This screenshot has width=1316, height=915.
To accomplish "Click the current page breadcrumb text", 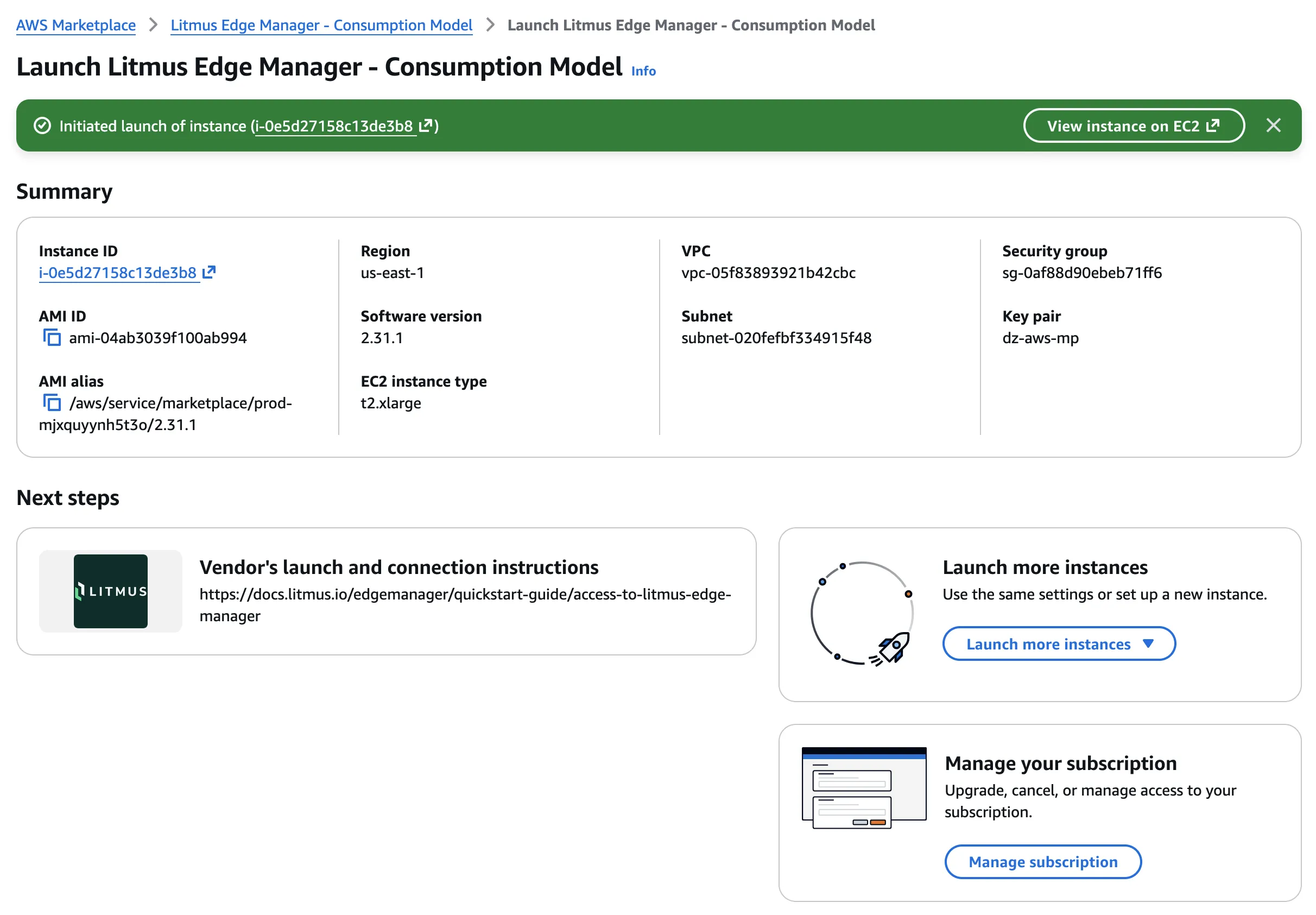I will click(691, 25).
